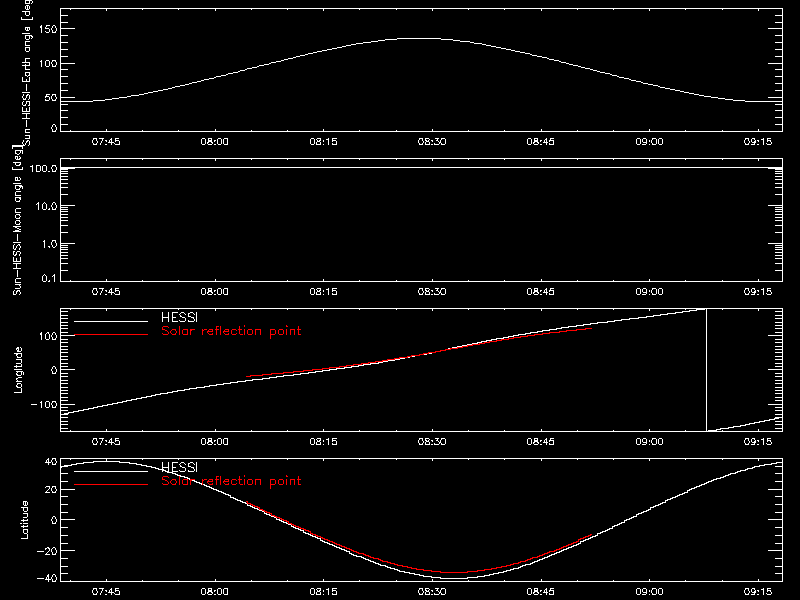
Task: Click HESSI legend label in Longitude plot
Action: [180, 318]
